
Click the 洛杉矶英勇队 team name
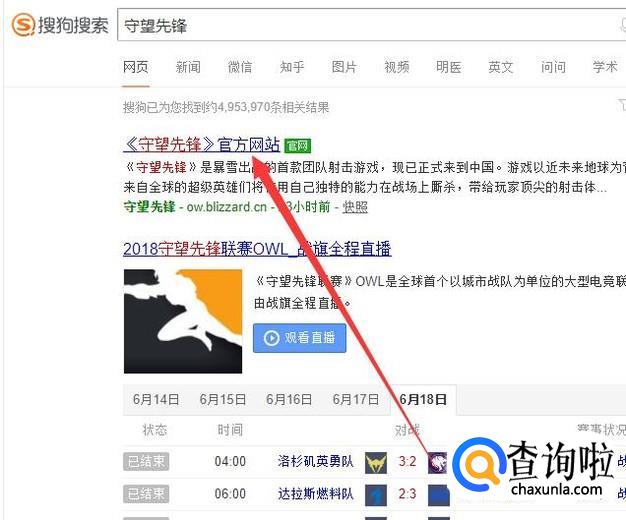coord(316,462)
